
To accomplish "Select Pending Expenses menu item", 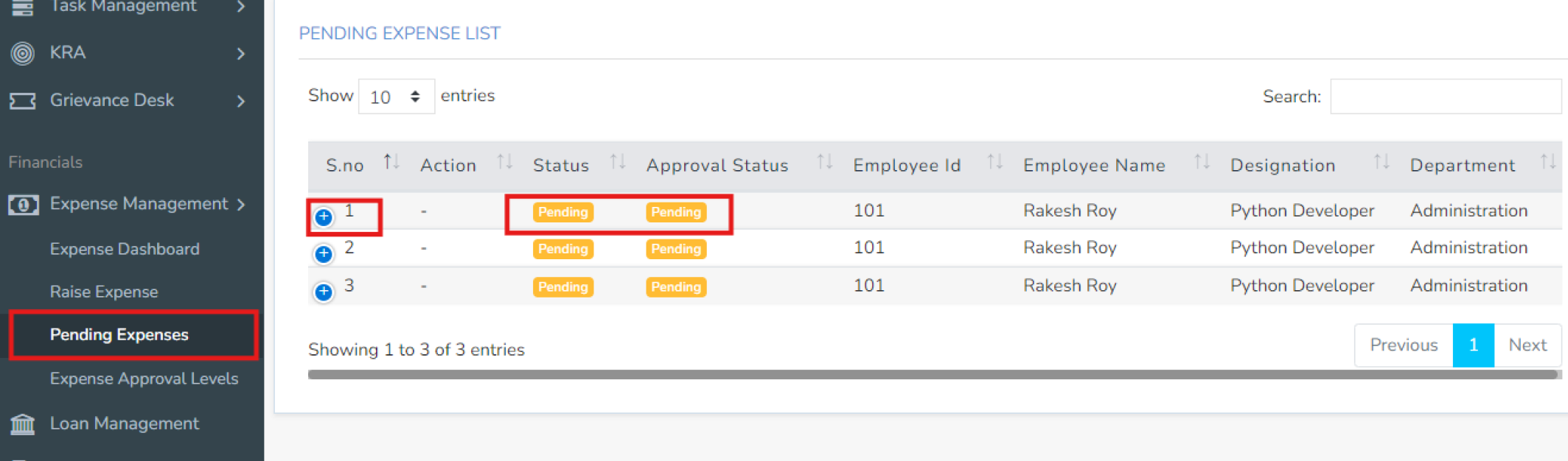I will [133, 335].
